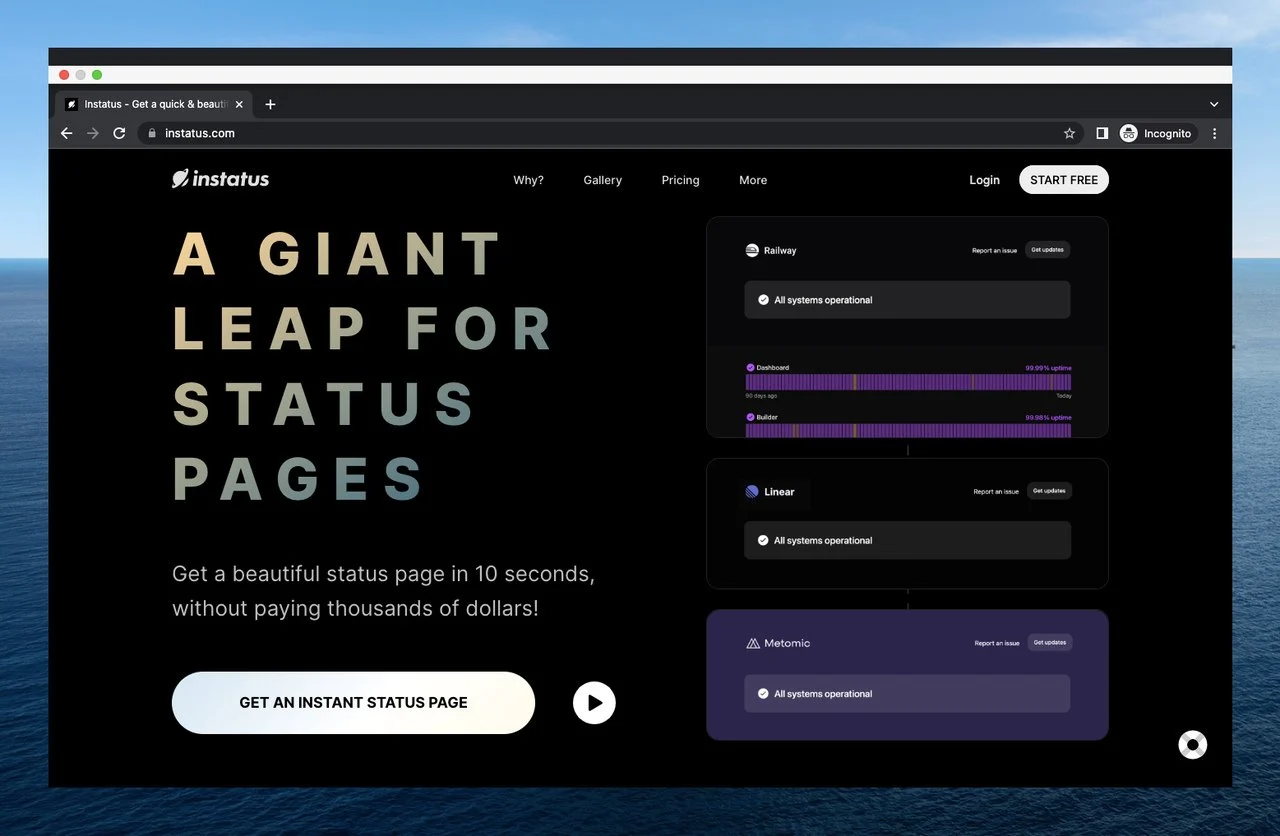Reload the page with refresh icon
Image resolution: width=1280 pixels, height=836 pixels.
[x=119, y=133]
